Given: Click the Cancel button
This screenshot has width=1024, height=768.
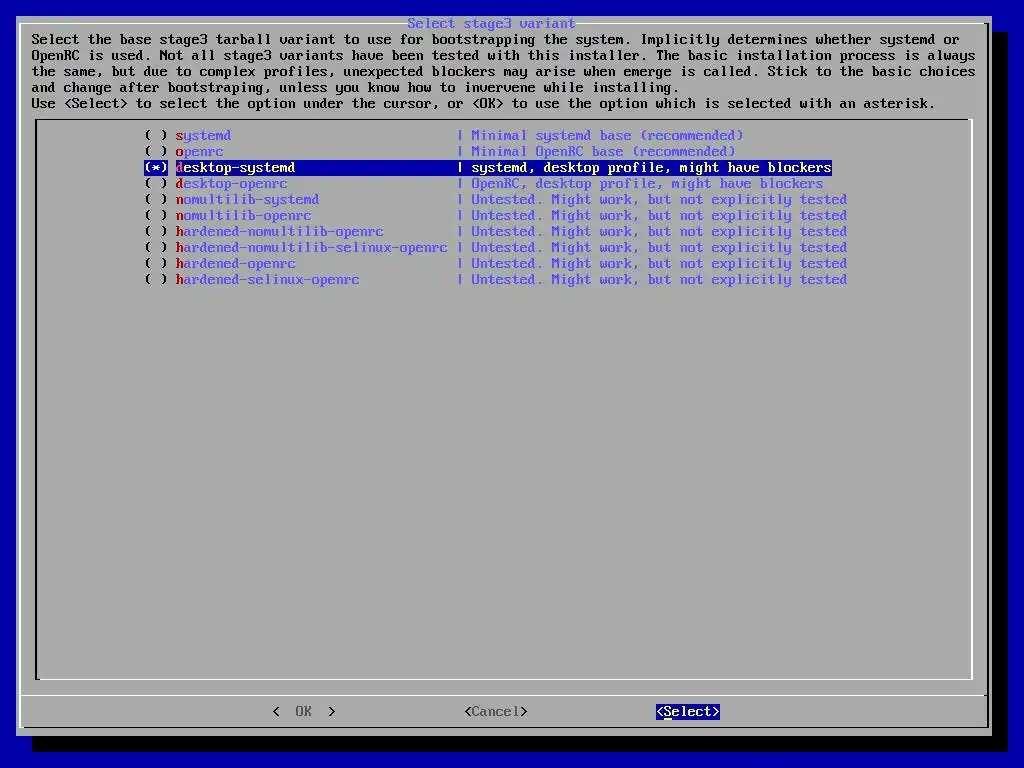Looking at the screenshot, I should tap(496, 711).
